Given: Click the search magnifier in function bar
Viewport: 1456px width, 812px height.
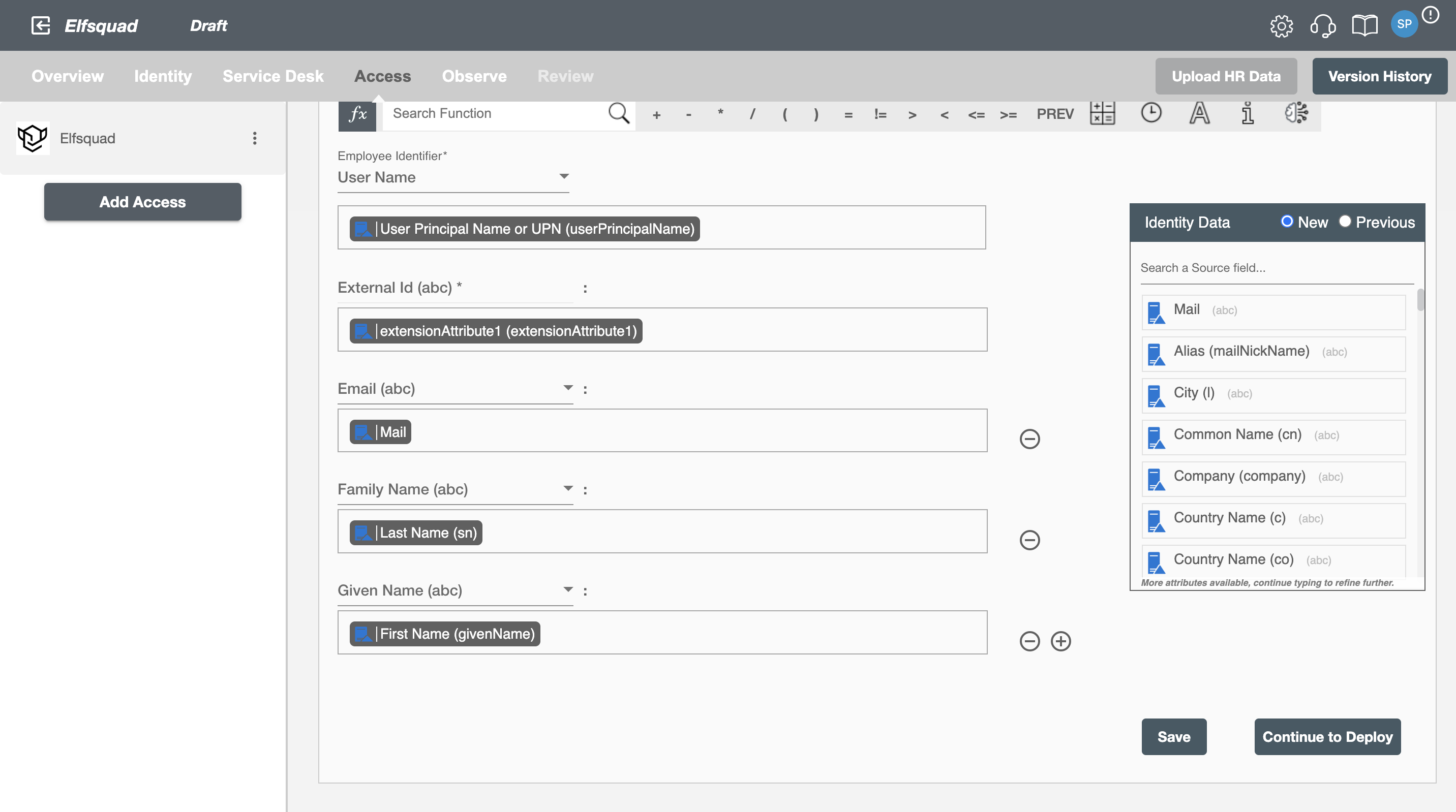Looking at the screenshot, I should point(618,114).
